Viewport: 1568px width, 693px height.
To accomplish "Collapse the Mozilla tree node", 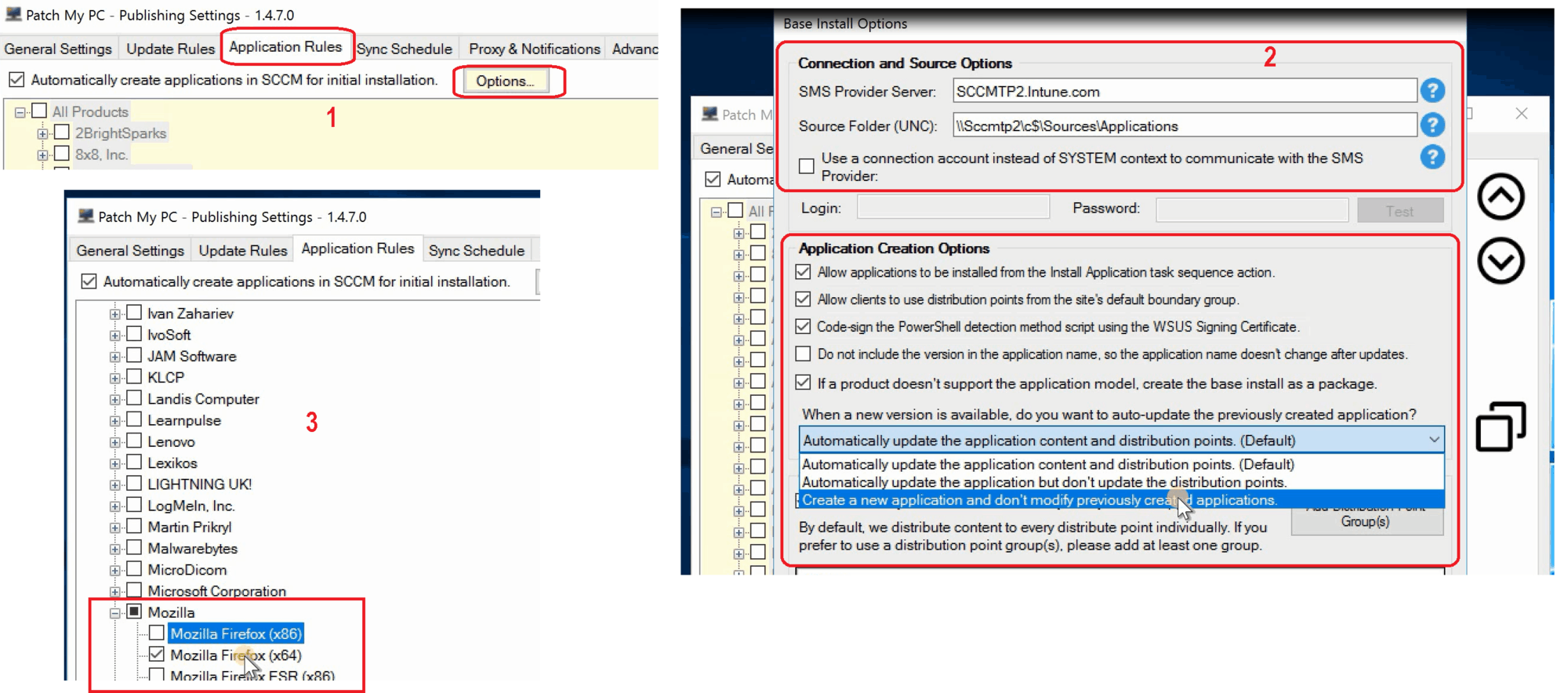I will [x=115, y=613].
